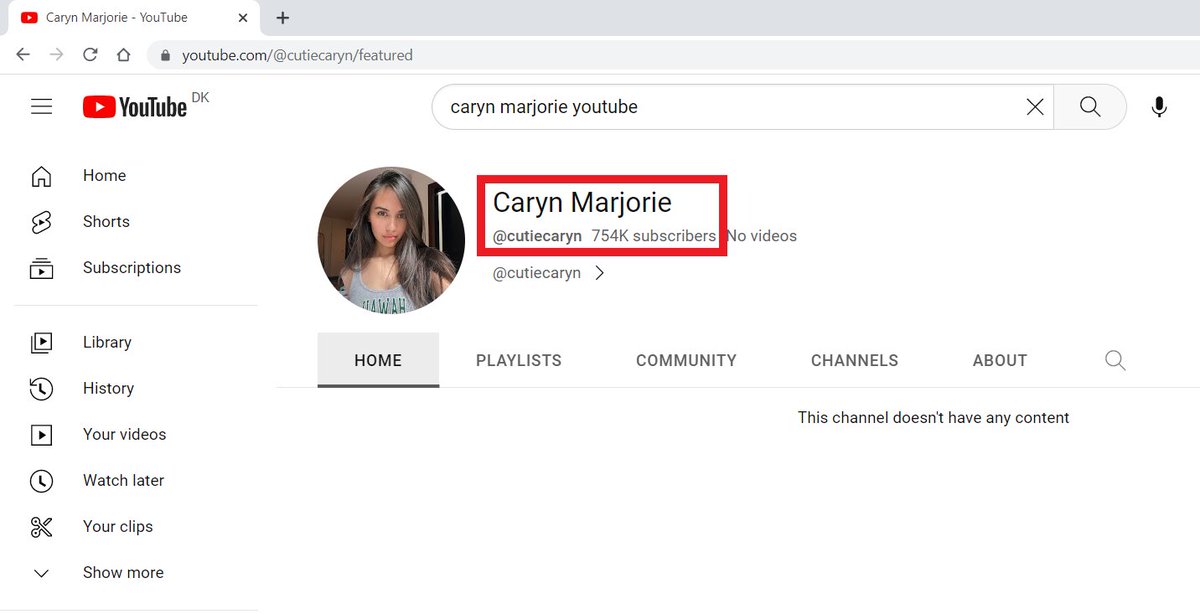This screenshot has height=614, width=1200.
Task: Click the Subscriptions sidebar icon
Action: [41, 268]
